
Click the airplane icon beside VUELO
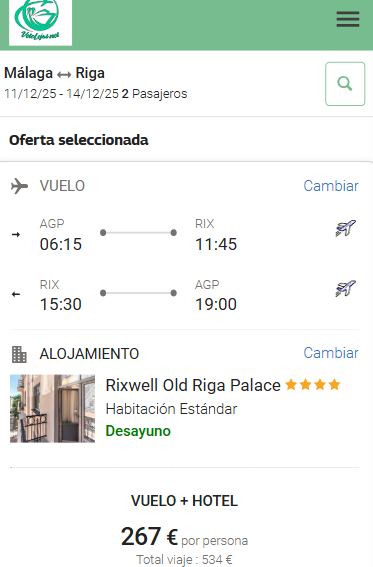[19, 186]
